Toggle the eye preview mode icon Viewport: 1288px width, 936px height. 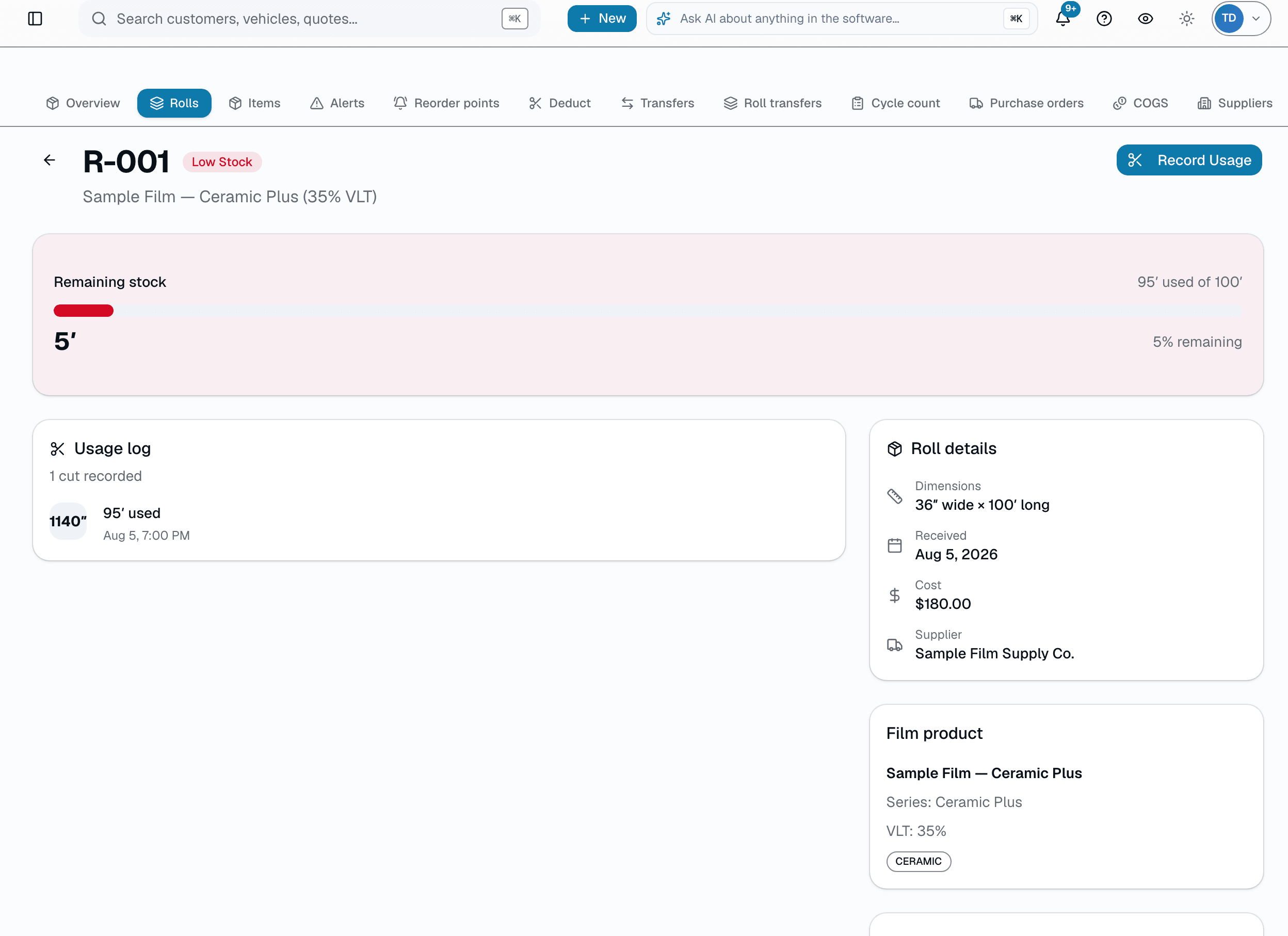[1146, 19]
